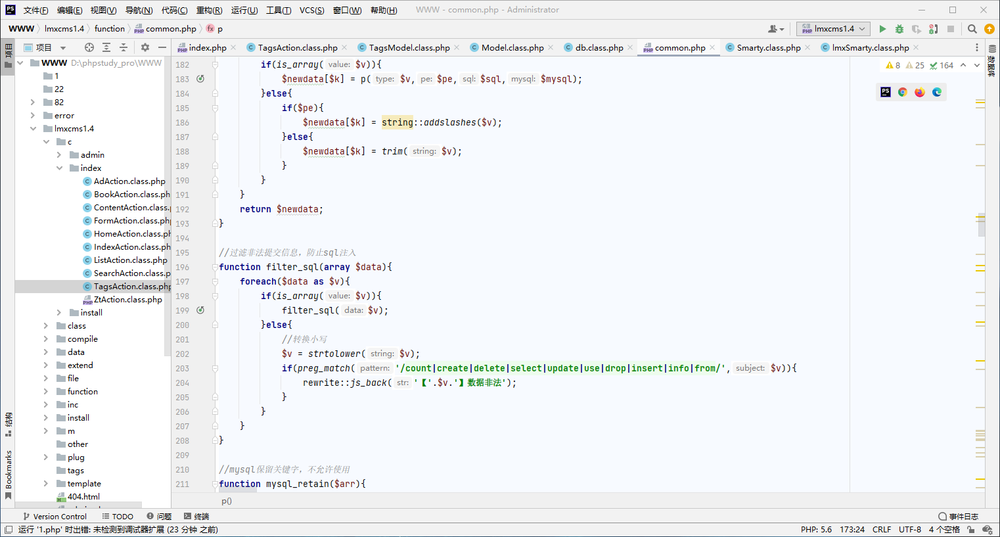Click the UTF-8 encoding selector in status bar
The width and height of the screenshot is (1000, 537).
pos(910,529)
